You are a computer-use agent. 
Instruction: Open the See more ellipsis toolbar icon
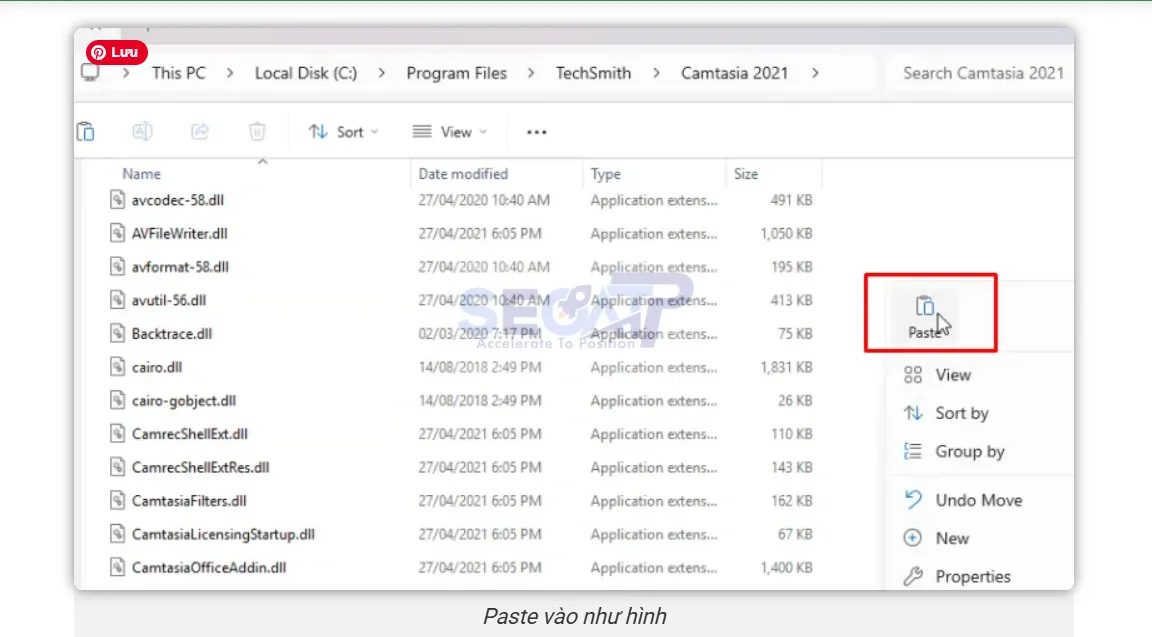(536, 131)
